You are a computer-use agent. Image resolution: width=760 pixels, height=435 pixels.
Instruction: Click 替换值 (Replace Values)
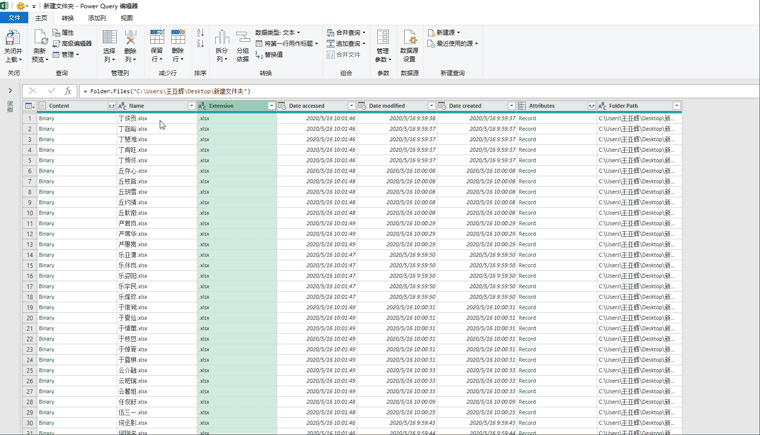(269, 55)
